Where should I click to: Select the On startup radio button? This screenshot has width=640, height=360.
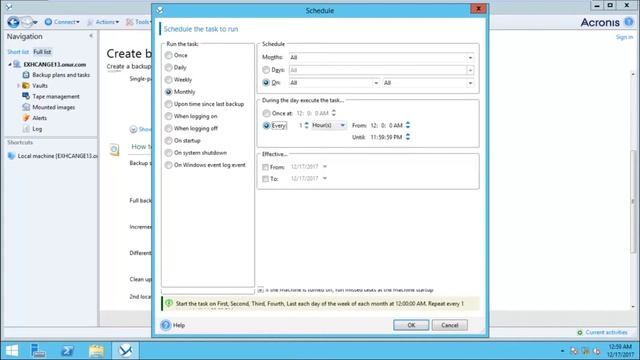pyautogui.click(x=169, y=140)
